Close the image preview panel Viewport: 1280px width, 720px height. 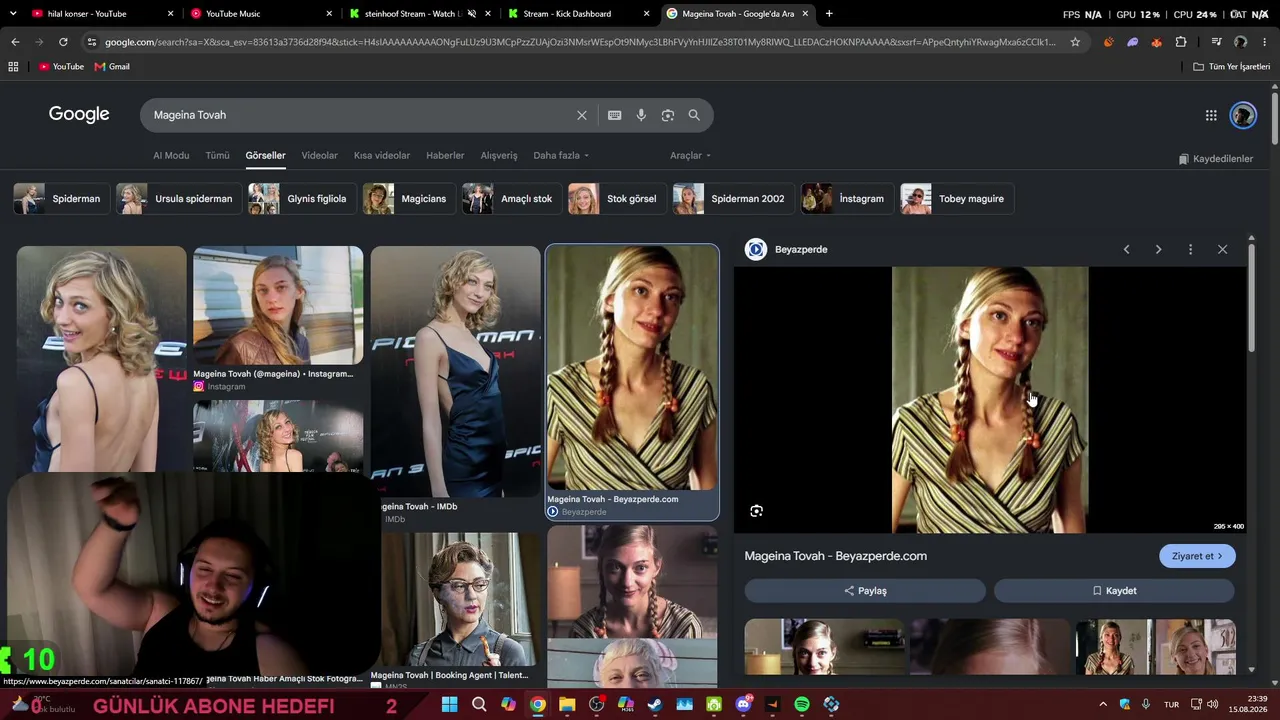[1222, 249]
